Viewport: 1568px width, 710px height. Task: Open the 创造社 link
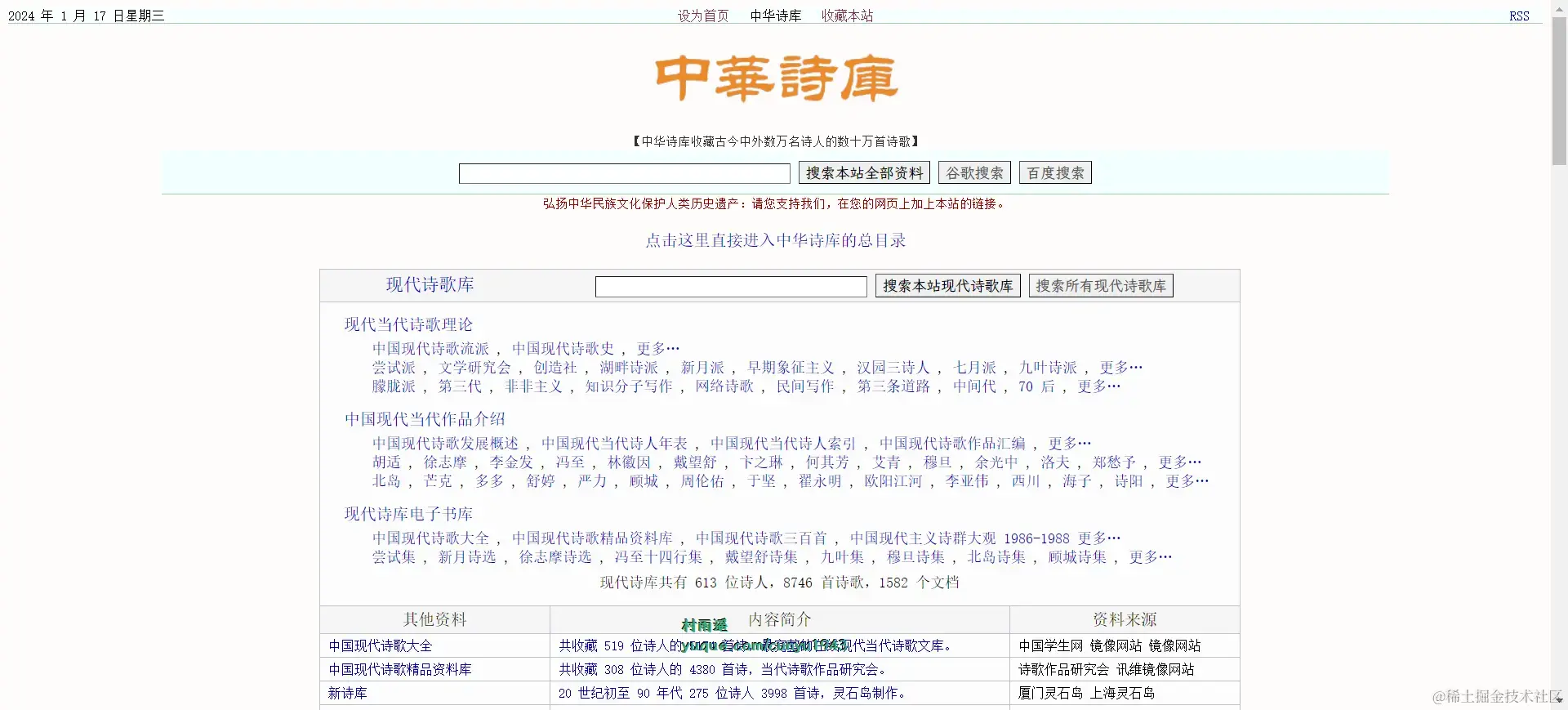[x=555, y=368]
